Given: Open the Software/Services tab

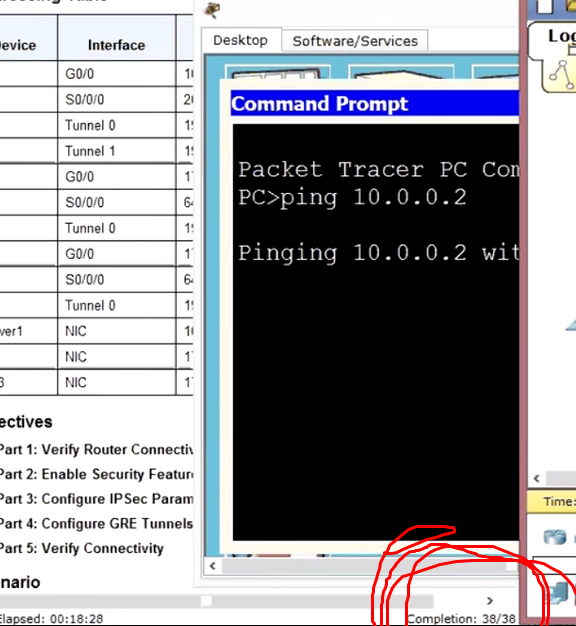Looking at the screenshot, I should point(355,41).
